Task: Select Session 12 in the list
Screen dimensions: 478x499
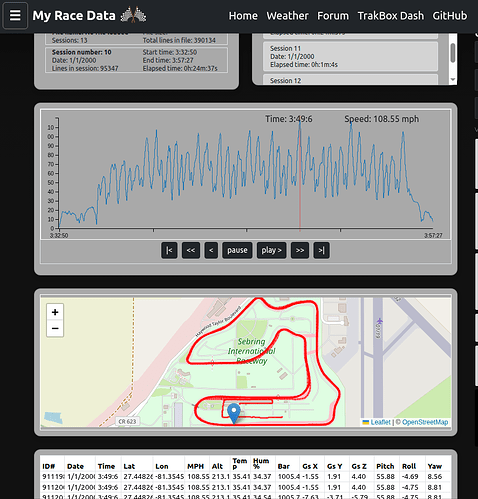Action: pyautogui.click(x=350, y=80)
